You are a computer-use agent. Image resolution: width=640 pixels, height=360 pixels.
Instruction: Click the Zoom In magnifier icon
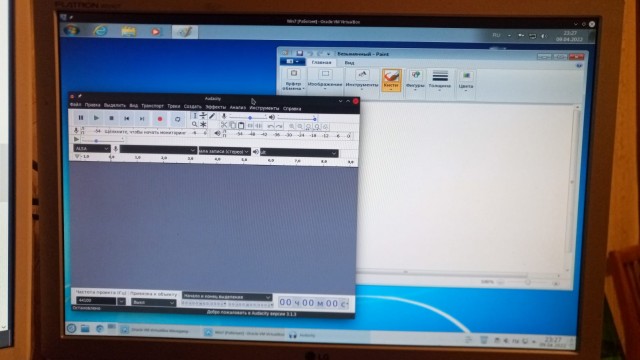291,127
